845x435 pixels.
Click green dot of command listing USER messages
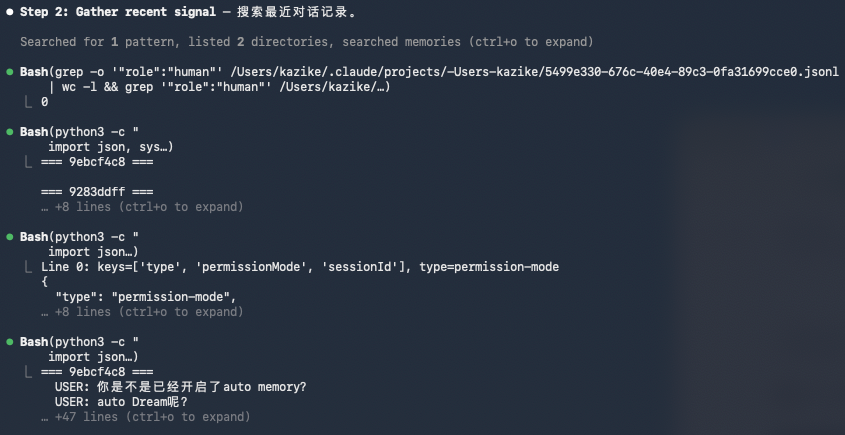9,342
